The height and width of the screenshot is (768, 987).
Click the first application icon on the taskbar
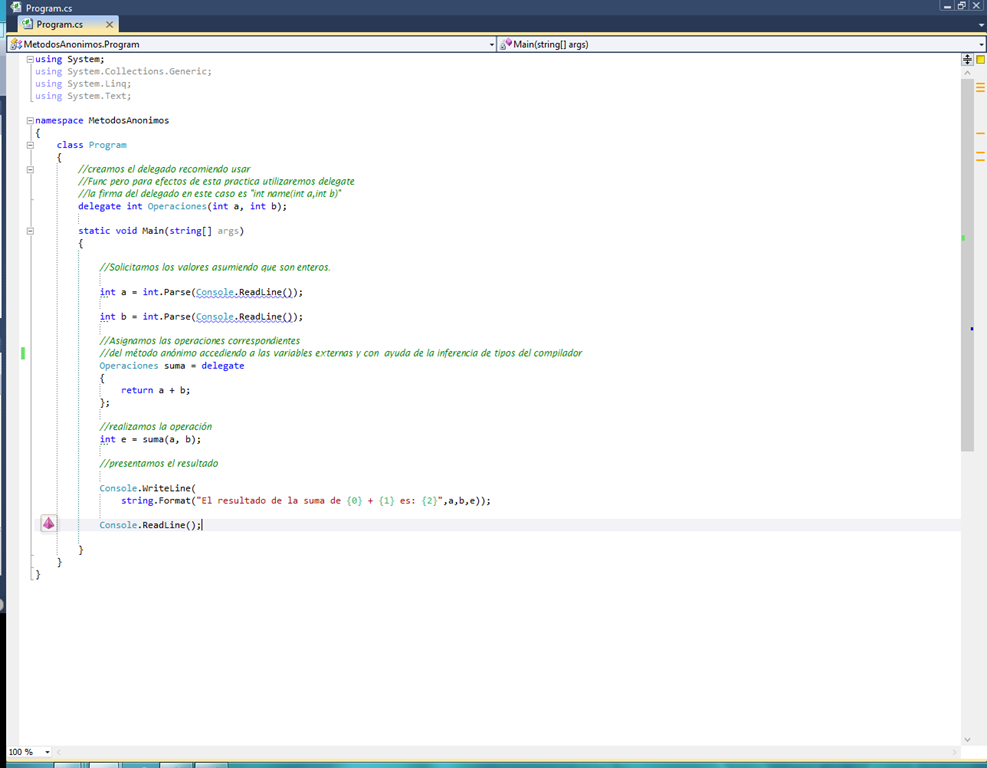pyautogui.click(x=67, y=763)
